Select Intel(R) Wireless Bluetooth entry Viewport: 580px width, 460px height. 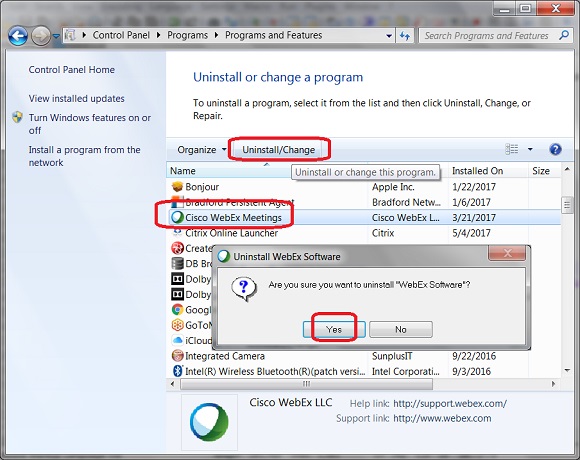(x=364, y=371)
